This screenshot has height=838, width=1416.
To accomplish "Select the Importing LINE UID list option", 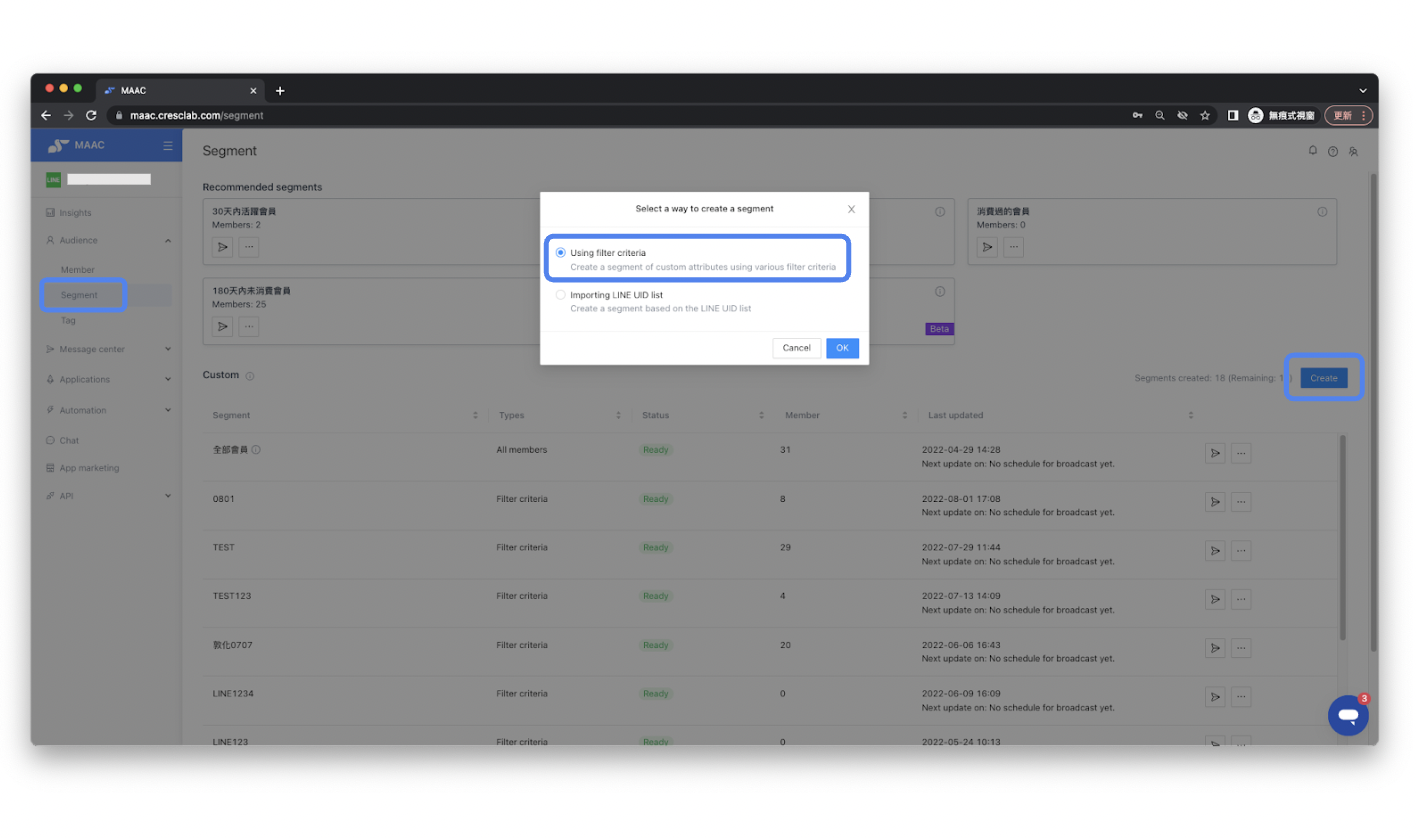I will point(560,295).
